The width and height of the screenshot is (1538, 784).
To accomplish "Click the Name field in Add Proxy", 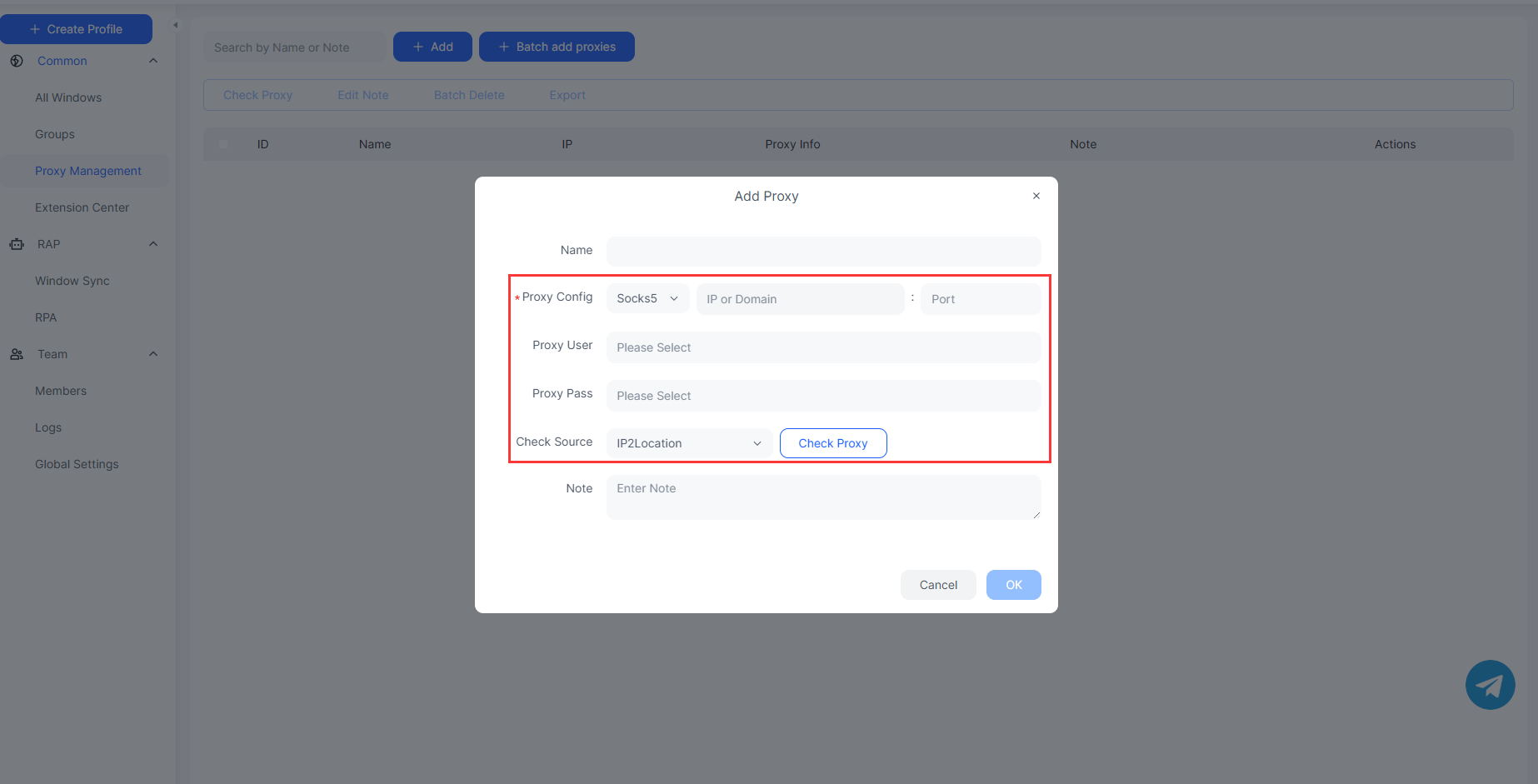I will click(823, 251).
